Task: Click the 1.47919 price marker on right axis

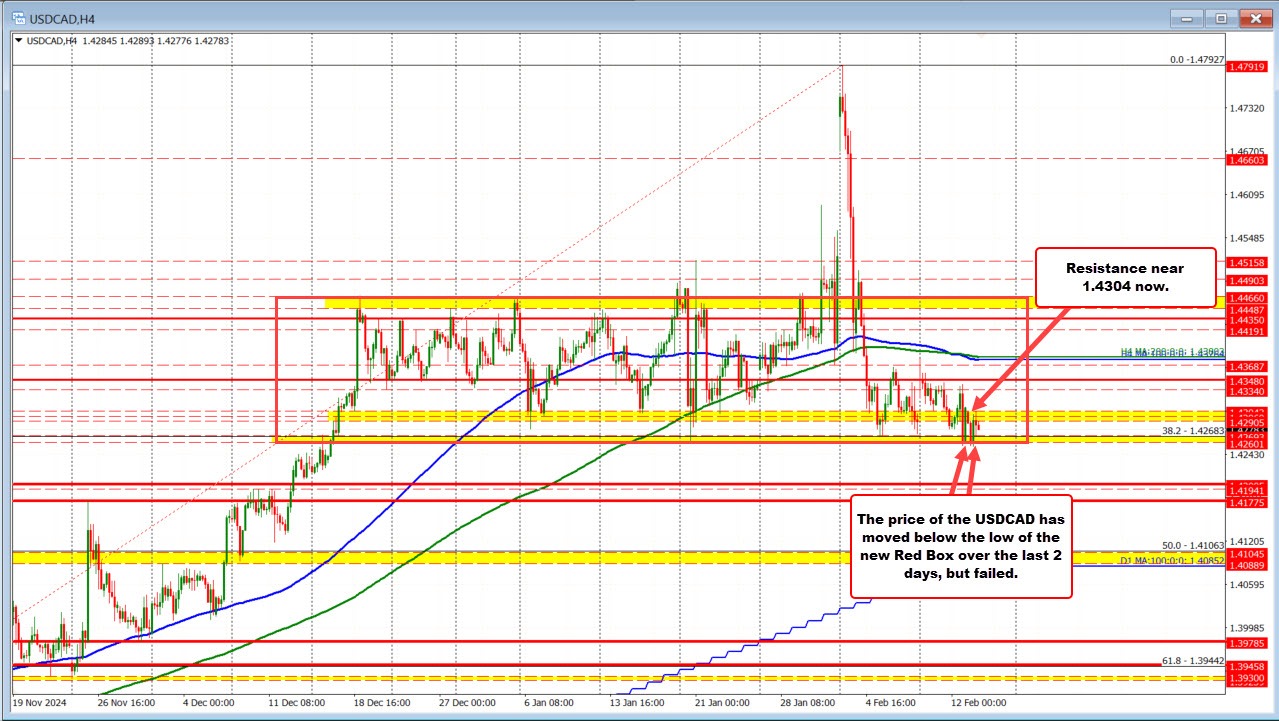Action: pyautogui.click(x=1250, y=67)
